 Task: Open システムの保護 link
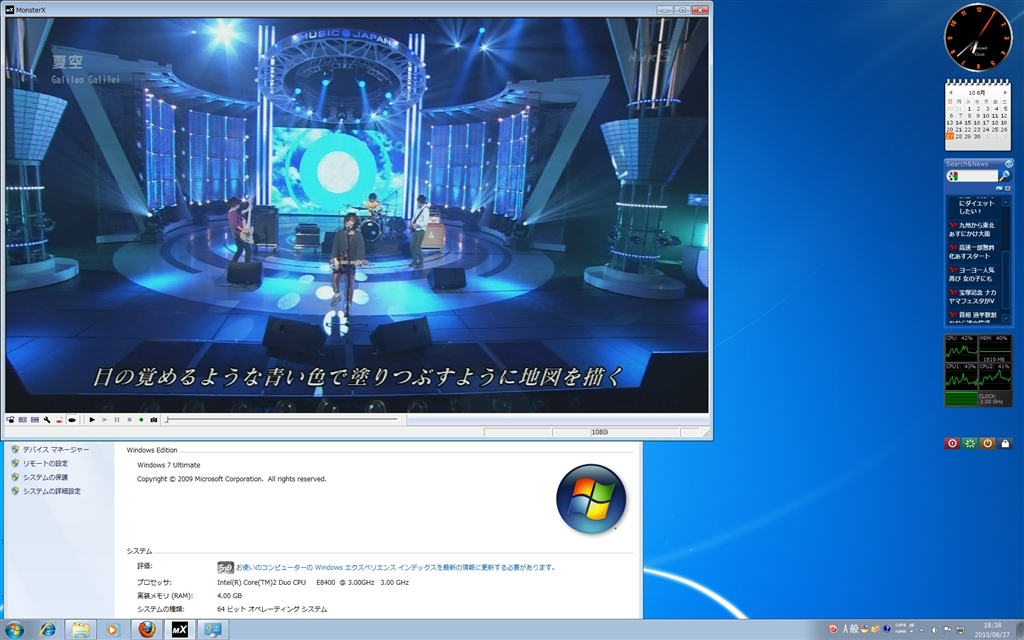(45, 477)
